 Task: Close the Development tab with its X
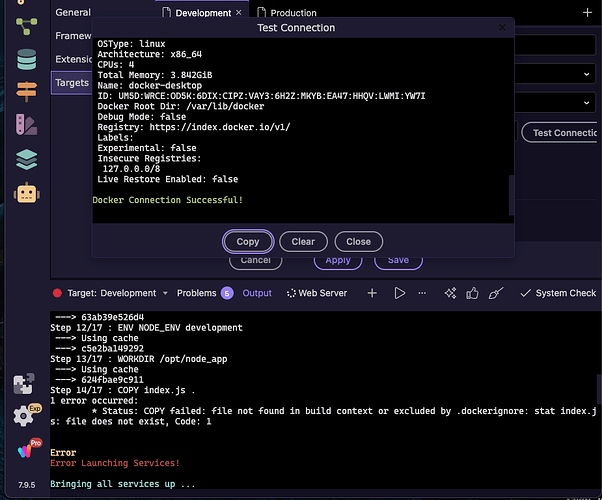239,13
